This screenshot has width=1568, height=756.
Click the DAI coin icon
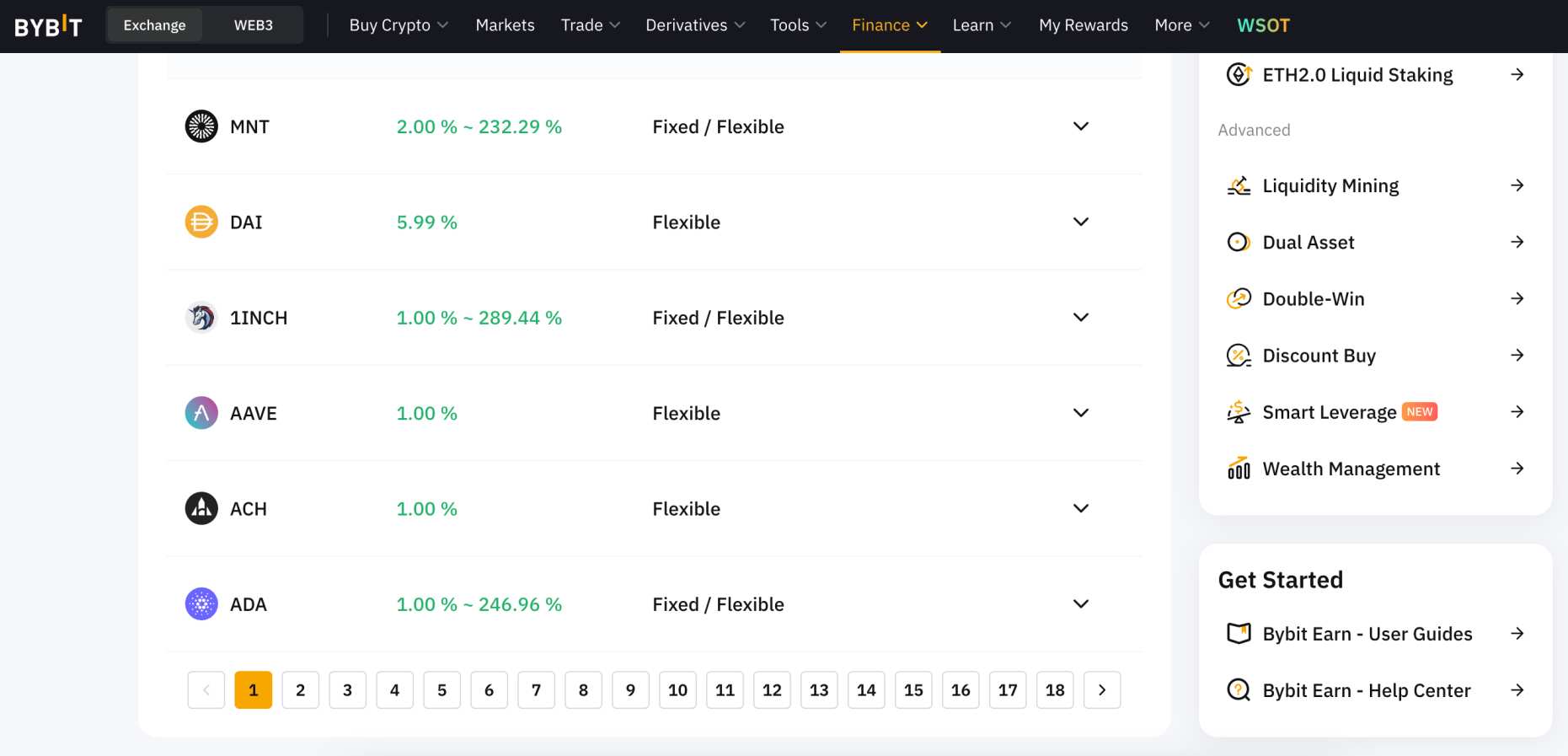coord(201,222)
